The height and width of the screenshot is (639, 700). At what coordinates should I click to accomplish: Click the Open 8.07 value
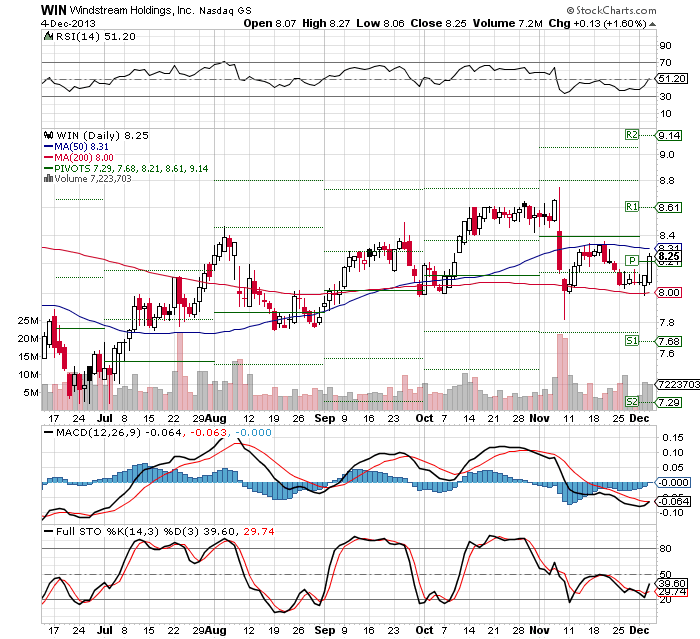270,23
